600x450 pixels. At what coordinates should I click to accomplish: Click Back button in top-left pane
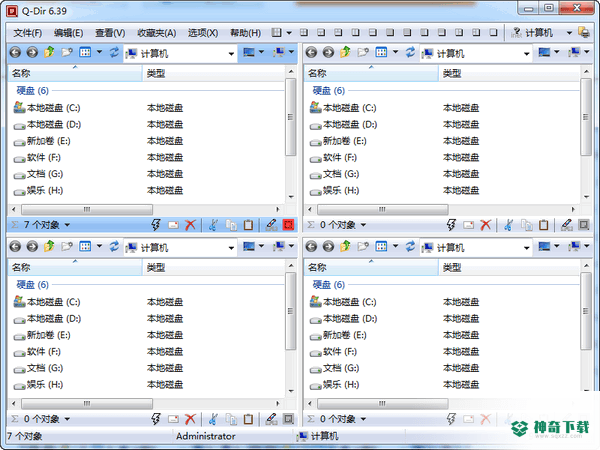coord(15,52)
